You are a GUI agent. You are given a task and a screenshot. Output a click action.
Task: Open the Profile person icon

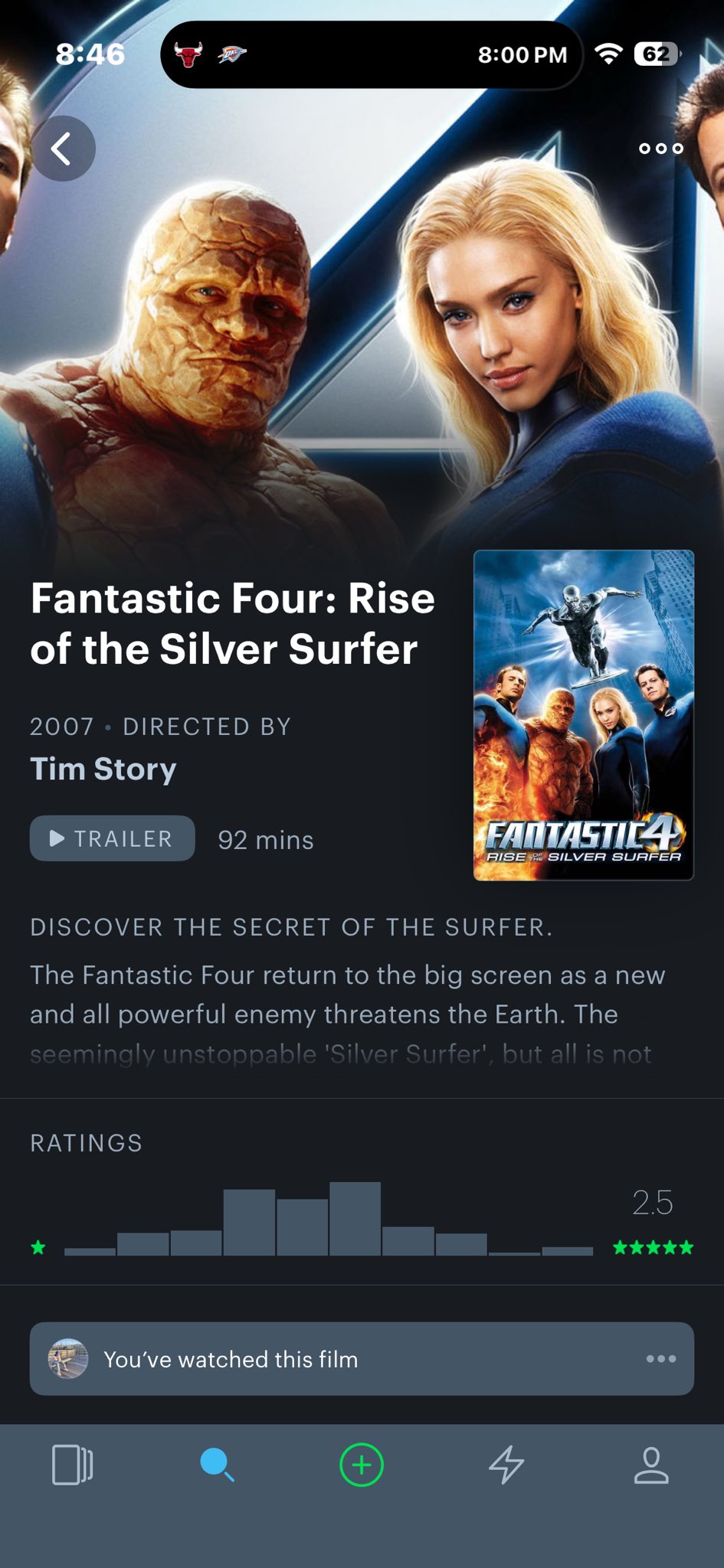point(651,1465)
